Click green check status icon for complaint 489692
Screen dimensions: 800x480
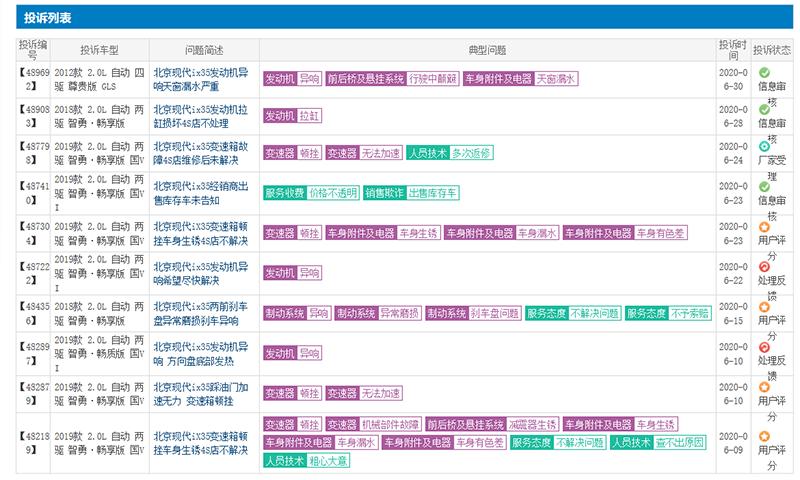764,72
